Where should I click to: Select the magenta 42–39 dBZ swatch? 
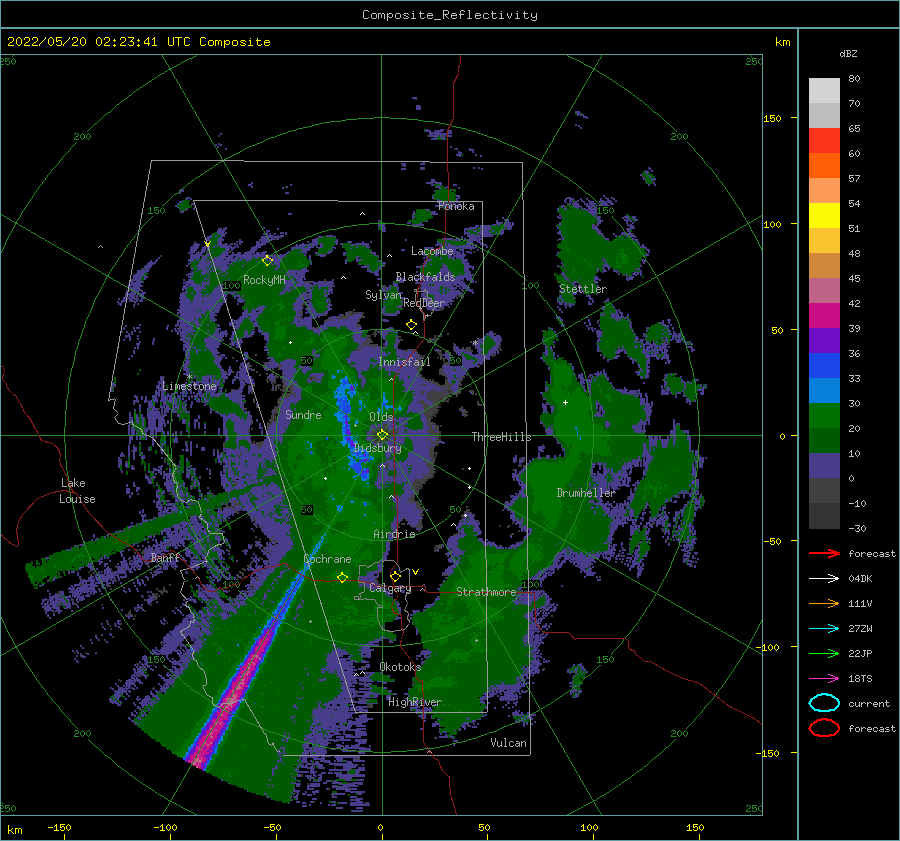[824, 316]
